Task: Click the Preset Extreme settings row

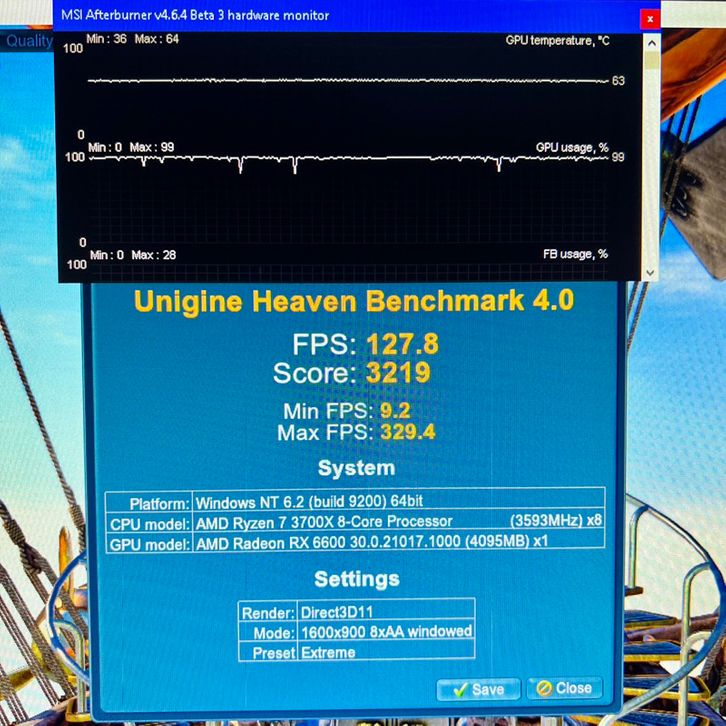Action: tap(356, 652)
